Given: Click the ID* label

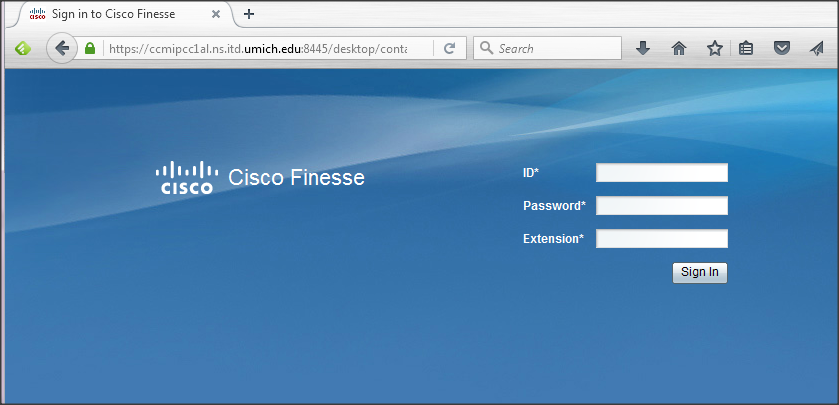Looking at the screenshot, I should pyautogui.click(x=531, y=173).
